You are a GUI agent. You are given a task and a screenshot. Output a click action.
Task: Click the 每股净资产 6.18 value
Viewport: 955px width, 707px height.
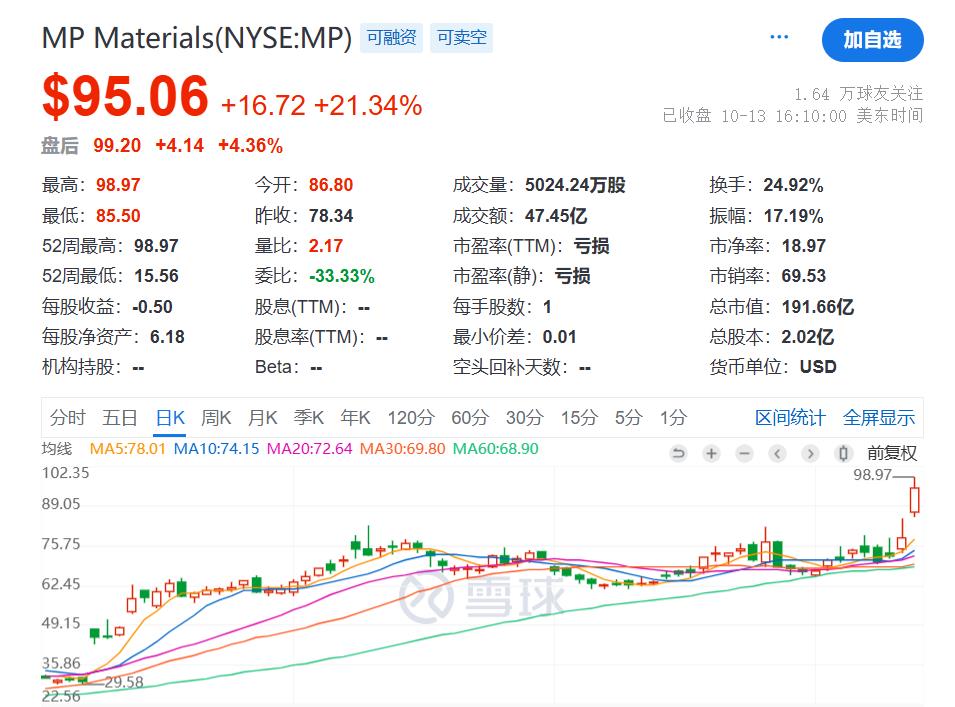pos(167,337)
